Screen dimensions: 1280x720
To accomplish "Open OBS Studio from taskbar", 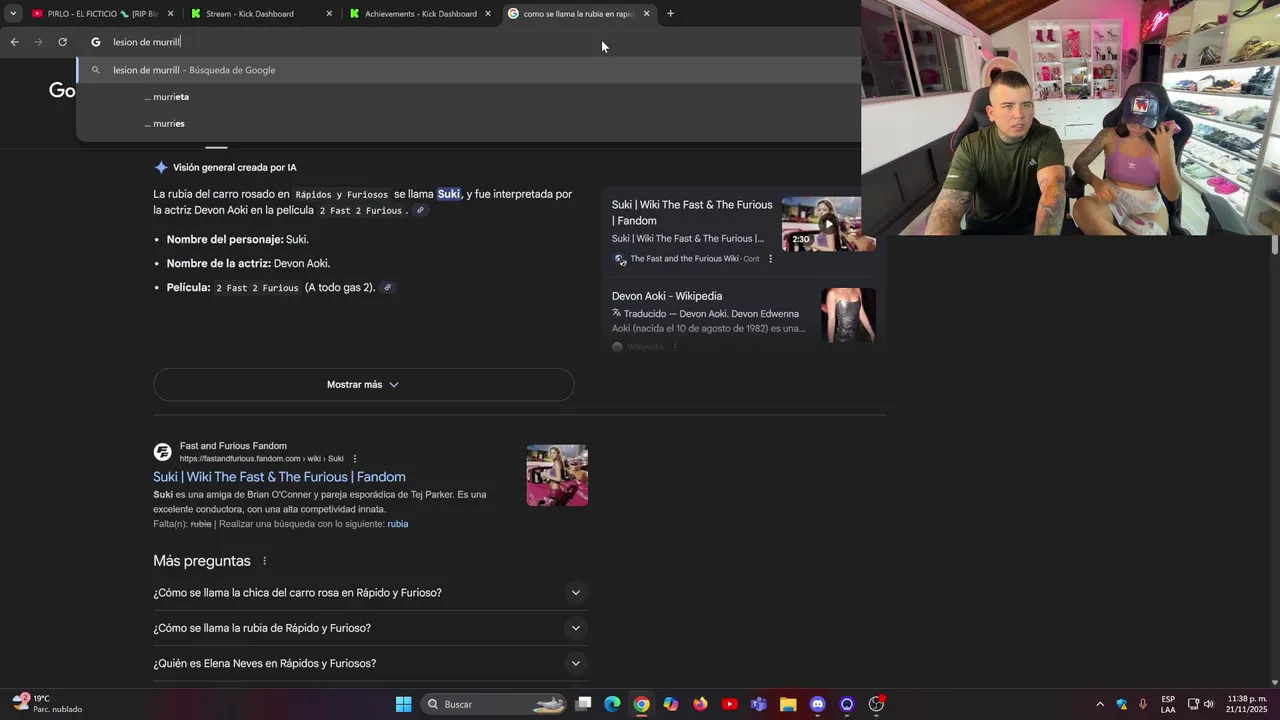I will click(877, 704).
